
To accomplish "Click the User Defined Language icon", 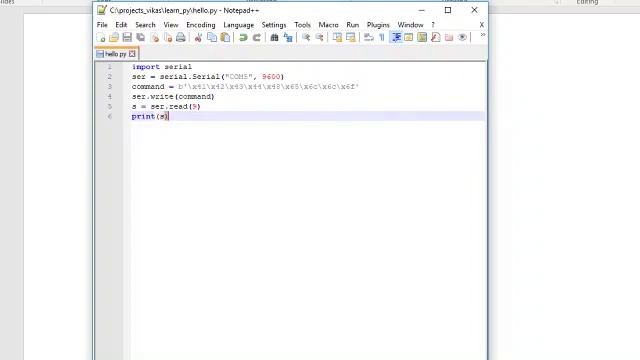I will 409,38.
